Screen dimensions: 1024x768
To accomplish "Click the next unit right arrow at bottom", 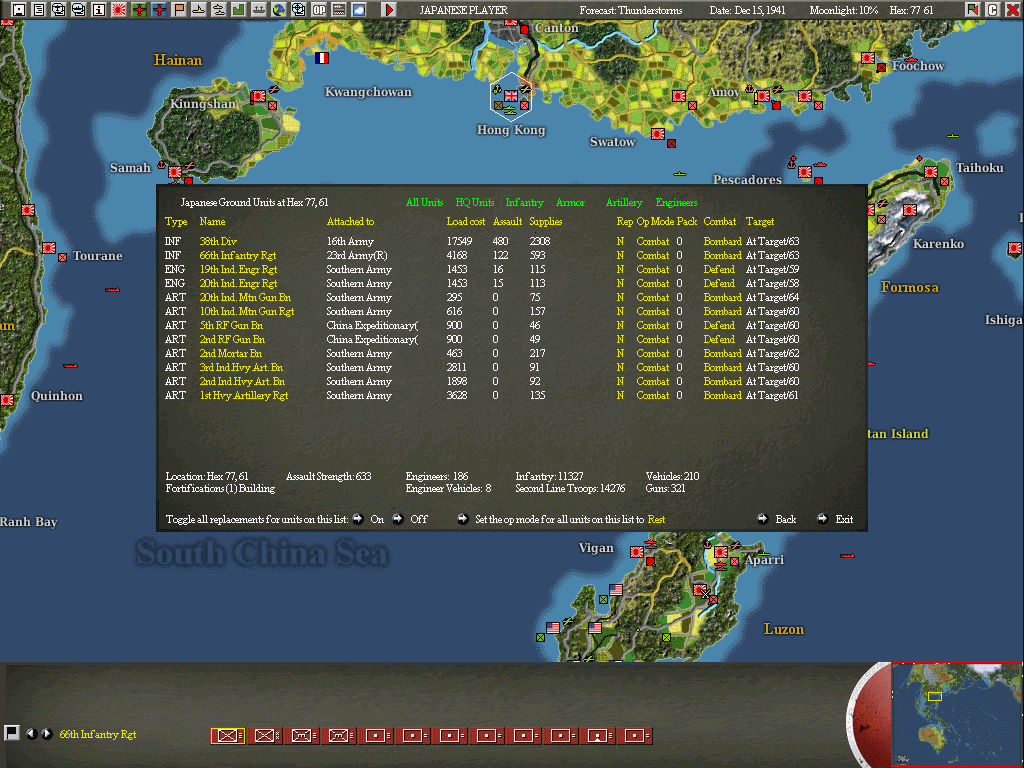I will pos(46,733).
